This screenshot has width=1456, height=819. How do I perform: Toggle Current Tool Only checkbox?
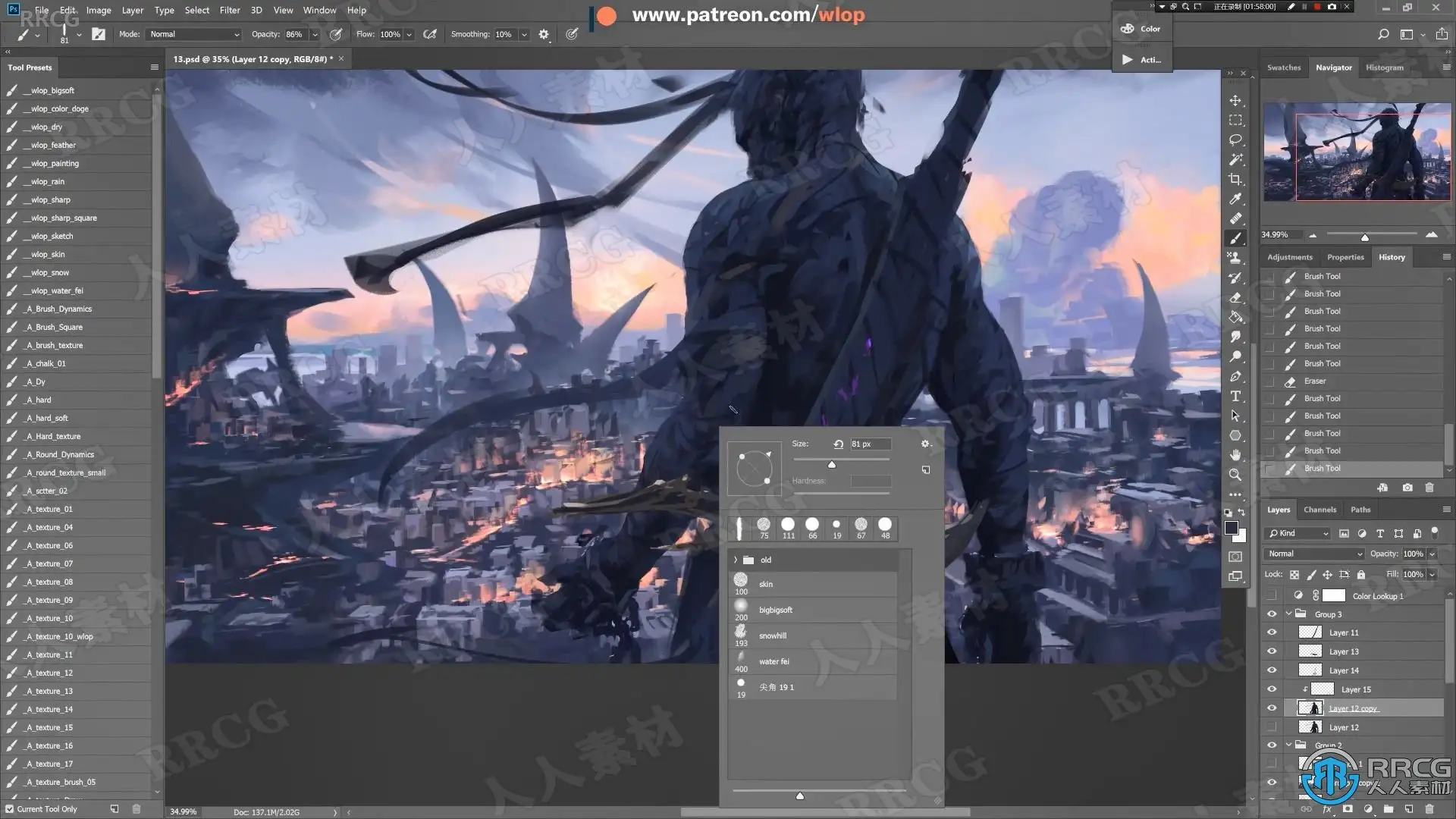[x=10, y=809]
